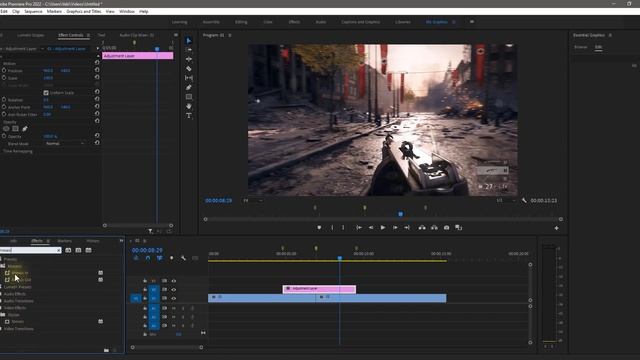Select the Hand tool
Viewport: 640px width, 360px height.
189,106
